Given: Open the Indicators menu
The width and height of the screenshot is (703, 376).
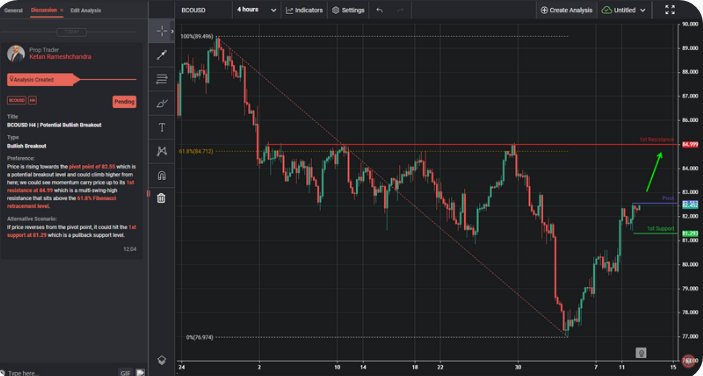Looking at the screenshot, I should pos(304,10).
